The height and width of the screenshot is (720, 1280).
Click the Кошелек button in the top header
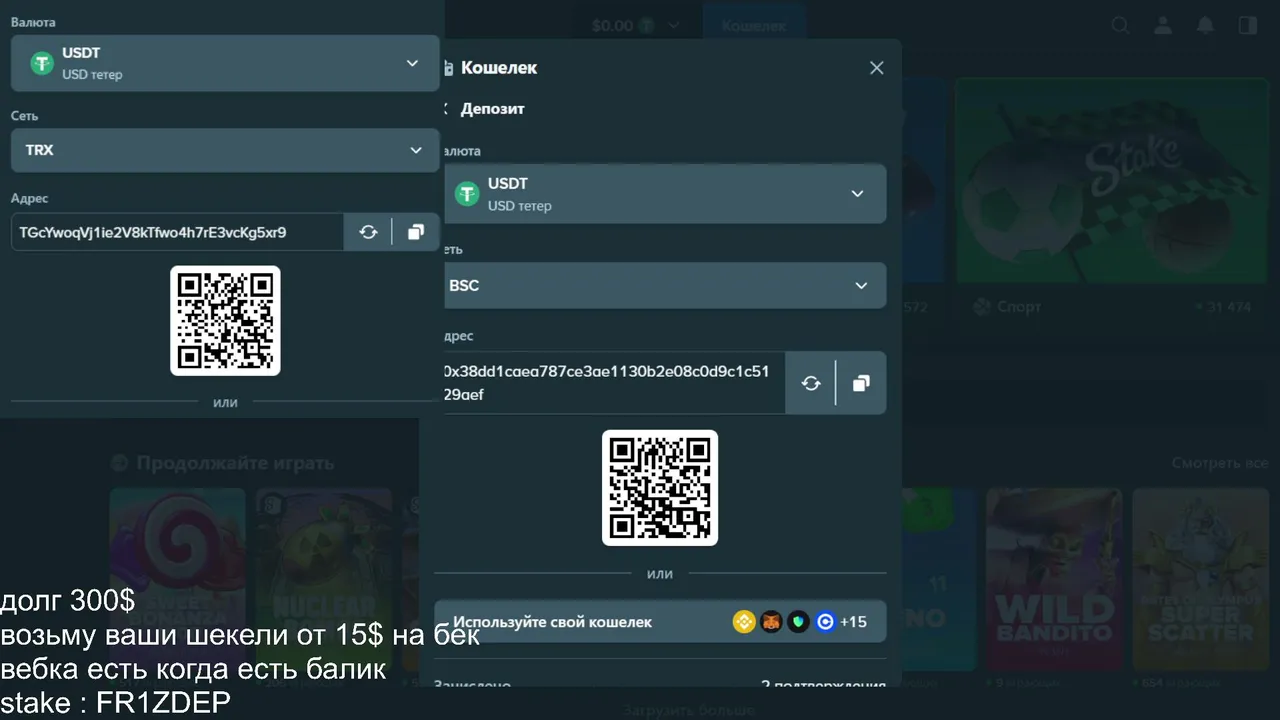tap(754, 25)
